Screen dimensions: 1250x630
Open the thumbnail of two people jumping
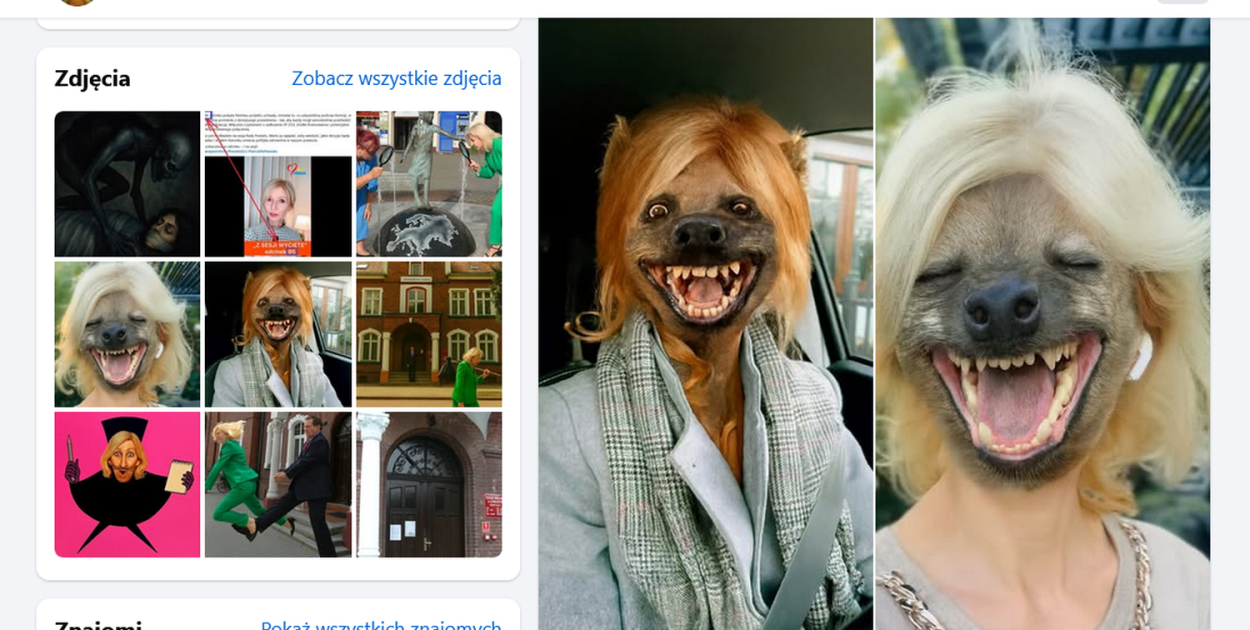click(x=278, y=484)
